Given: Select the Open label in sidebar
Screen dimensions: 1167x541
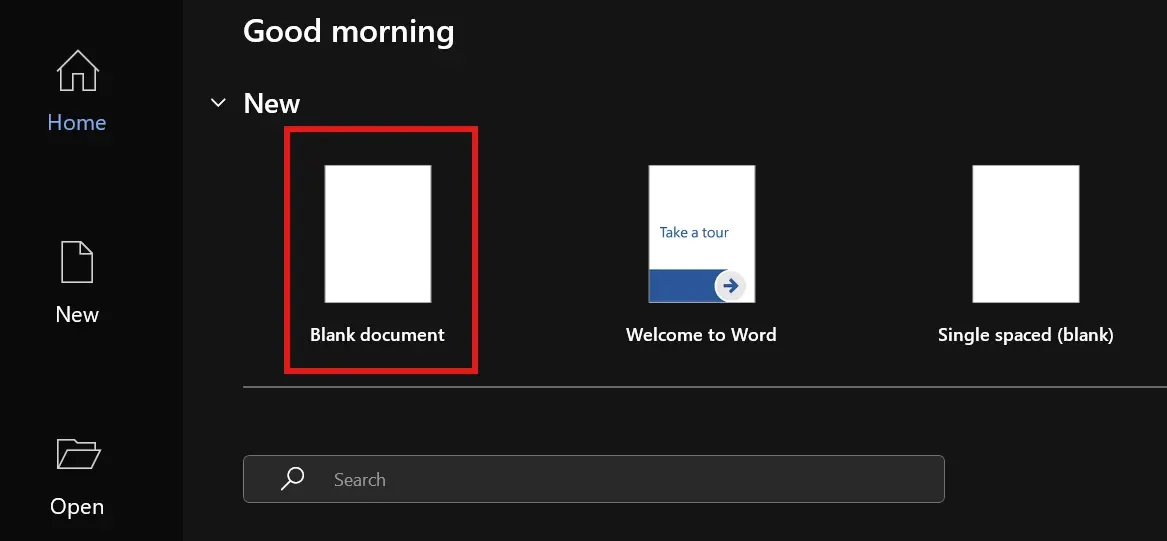Looking at the screenshot, I should tap(77, 507).
